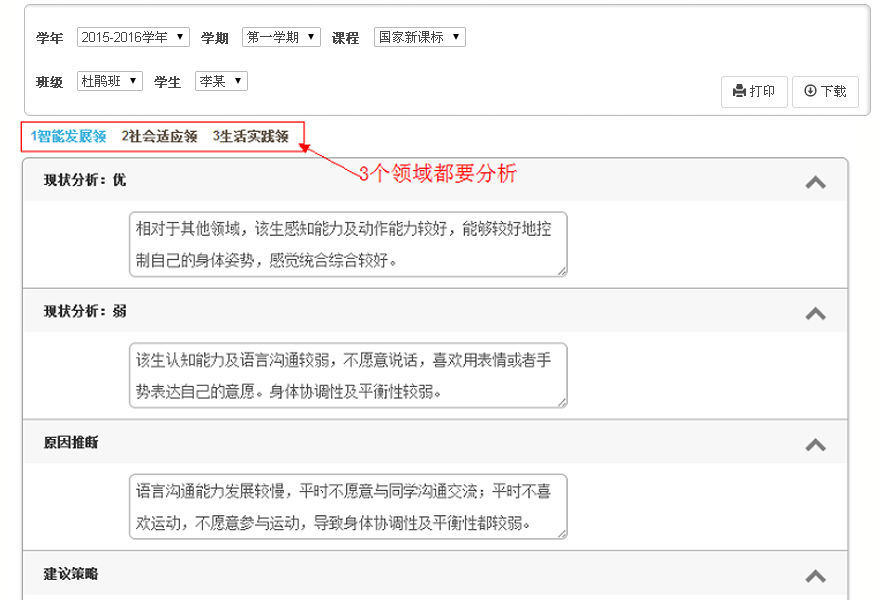Switch to the 3生活实践领 tab
Screen dimensions: 879x600
pos(250,135)
